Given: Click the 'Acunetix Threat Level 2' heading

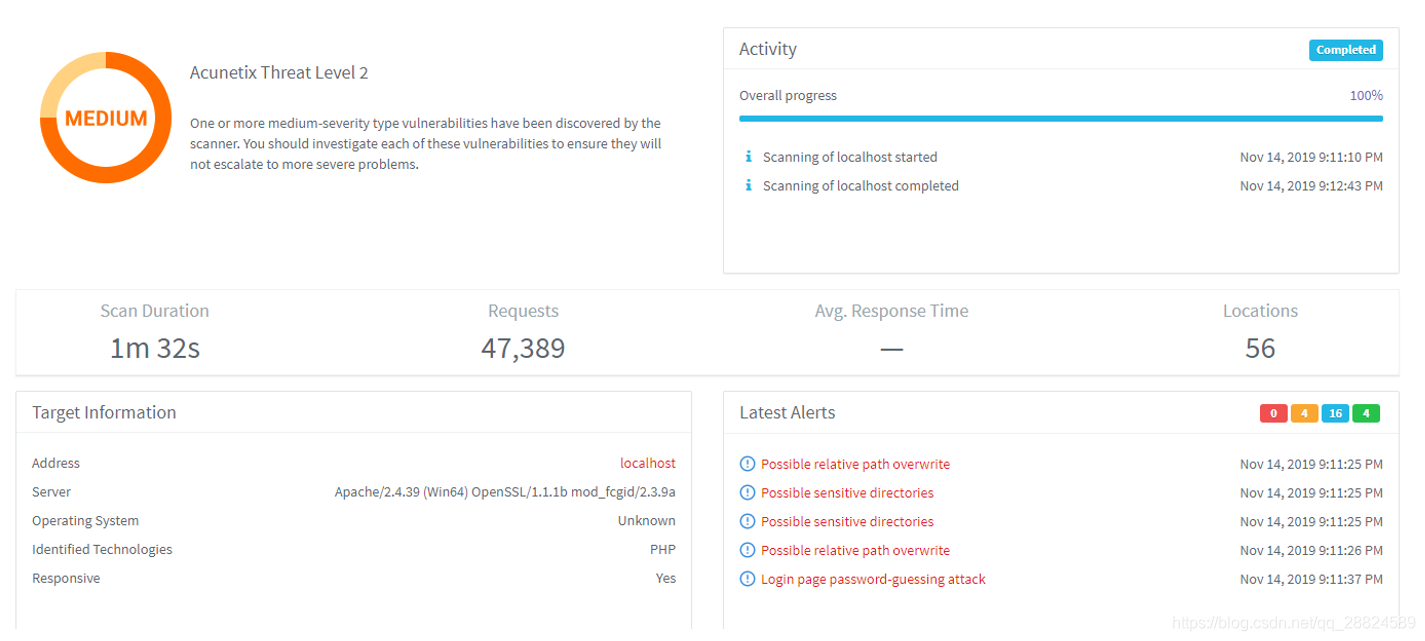Looking at the screenshot, I should click(x=279, y=73).
